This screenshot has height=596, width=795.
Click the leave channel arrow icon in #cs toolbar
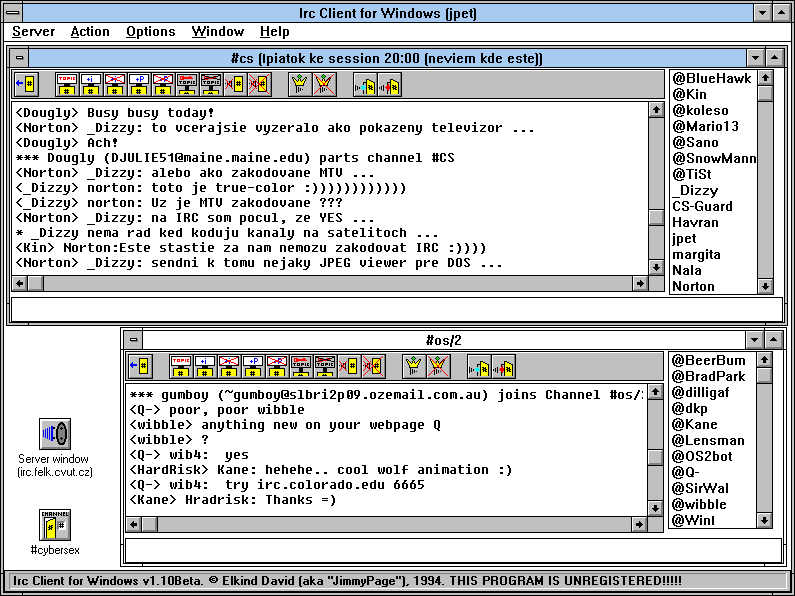25,84
